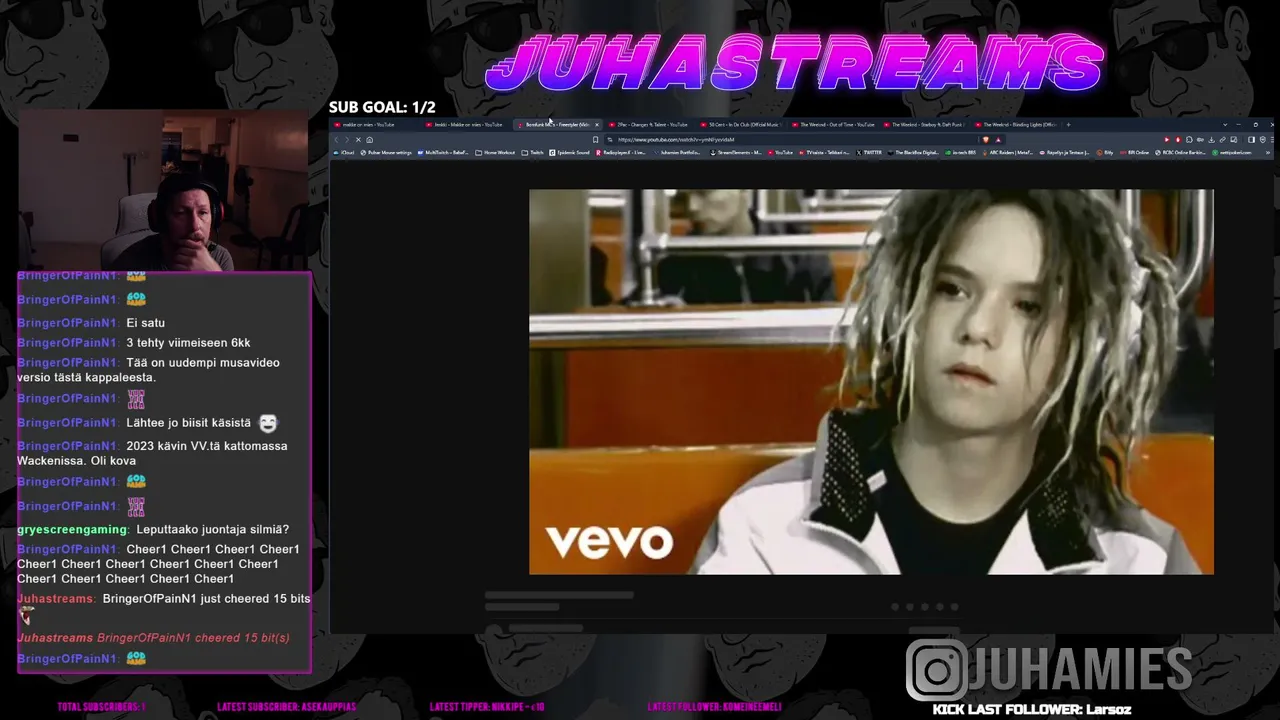
Task: Open a new browser tab with plus button
Action: pos(1068,125)
